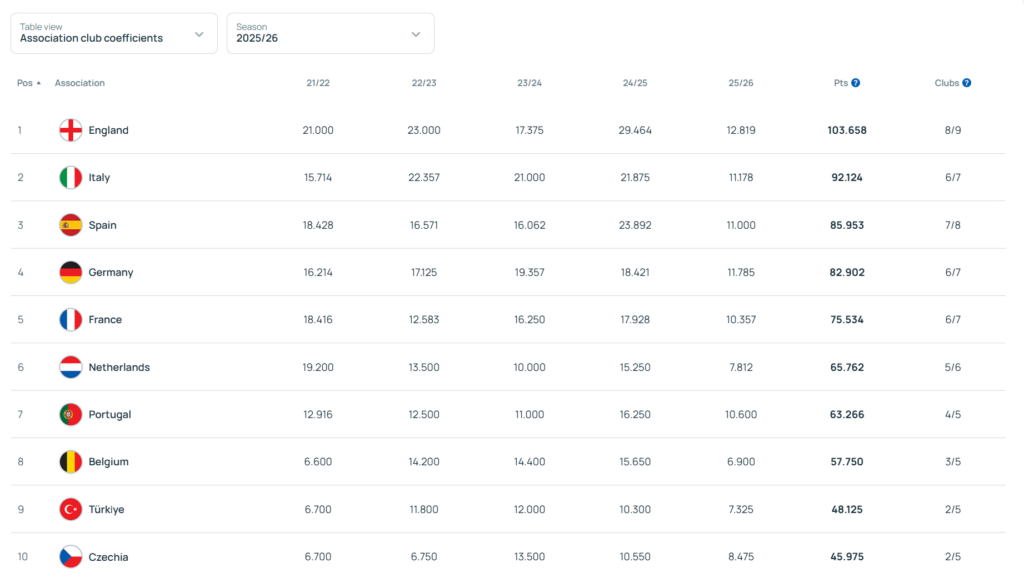Viewport: 1024px width, 583px height.
Task: Sort table by Pos column
Action: 28,83
